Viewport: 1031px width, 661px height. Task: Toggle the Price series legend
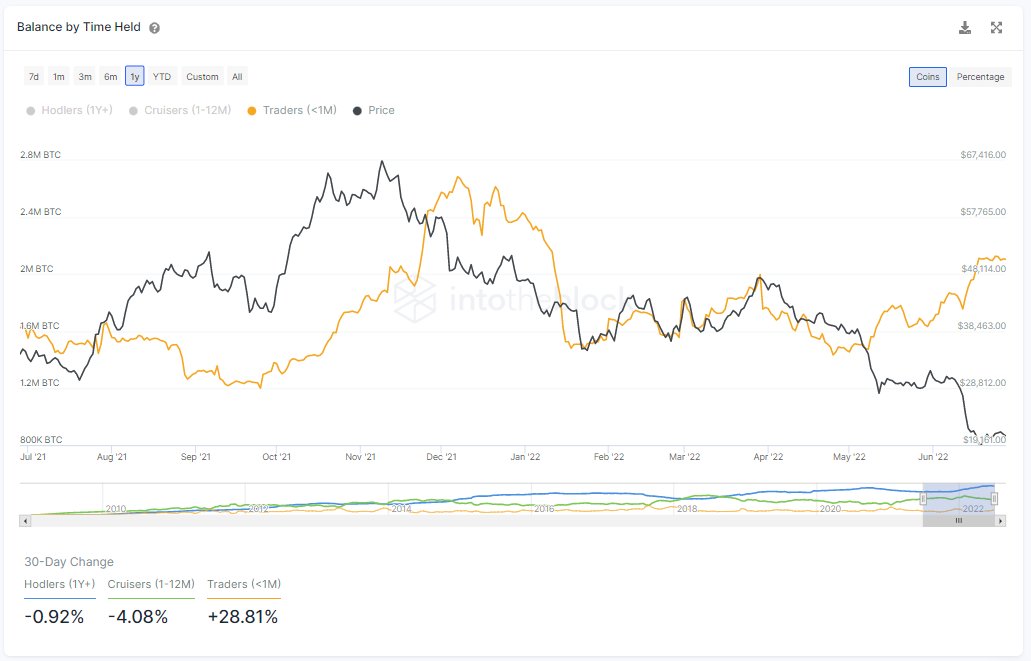click(374, 110)
